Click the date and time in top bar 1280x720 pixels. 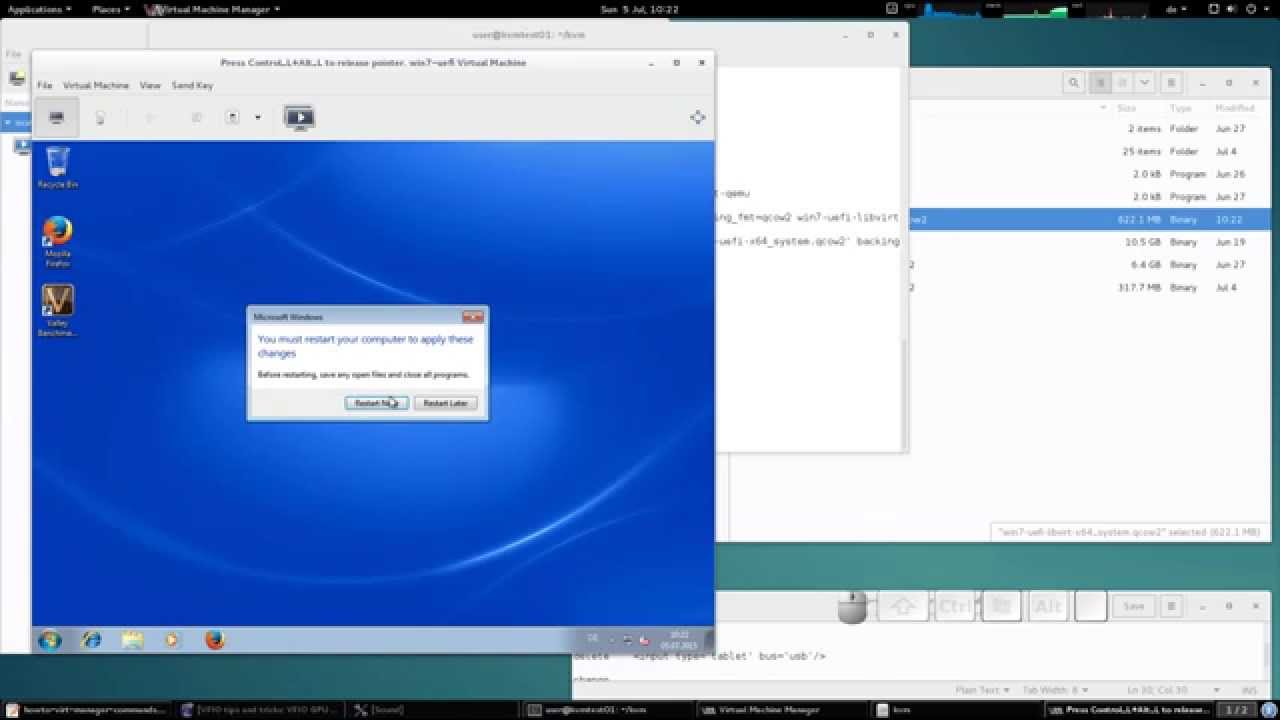click(638, 9)
